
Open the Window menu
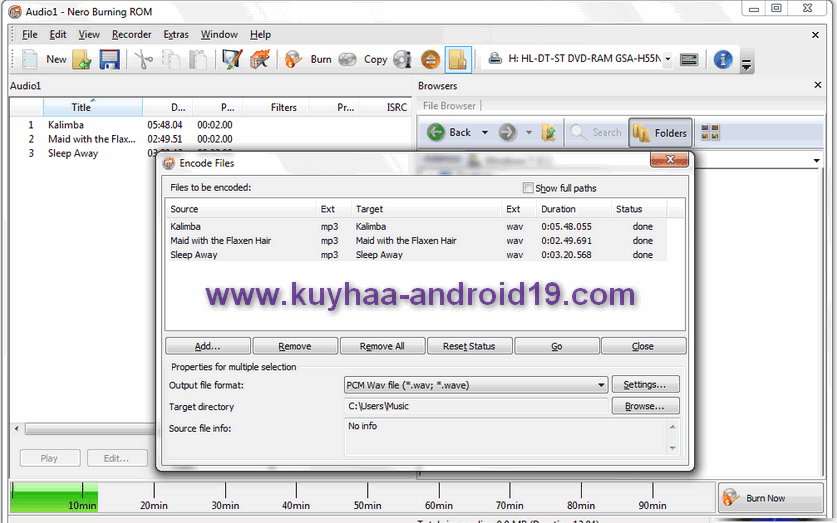coord(219,35)
